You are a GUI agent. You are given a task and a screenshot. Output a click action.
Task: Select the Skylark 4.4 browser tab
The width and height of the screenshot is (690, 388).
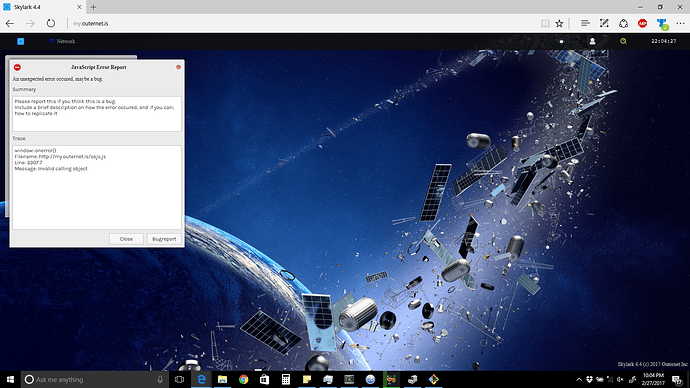click(42, 7)
